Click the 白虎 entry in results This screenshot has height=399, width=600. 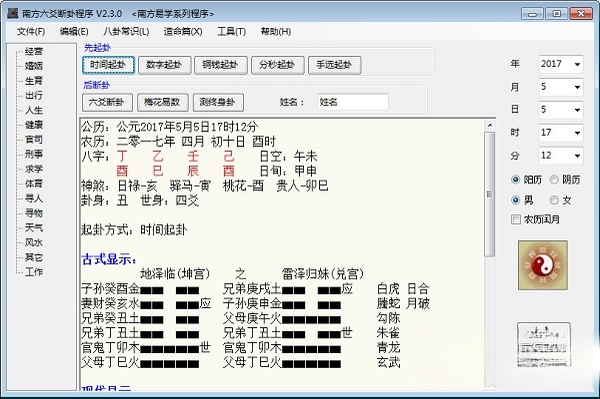coord(388,288)
